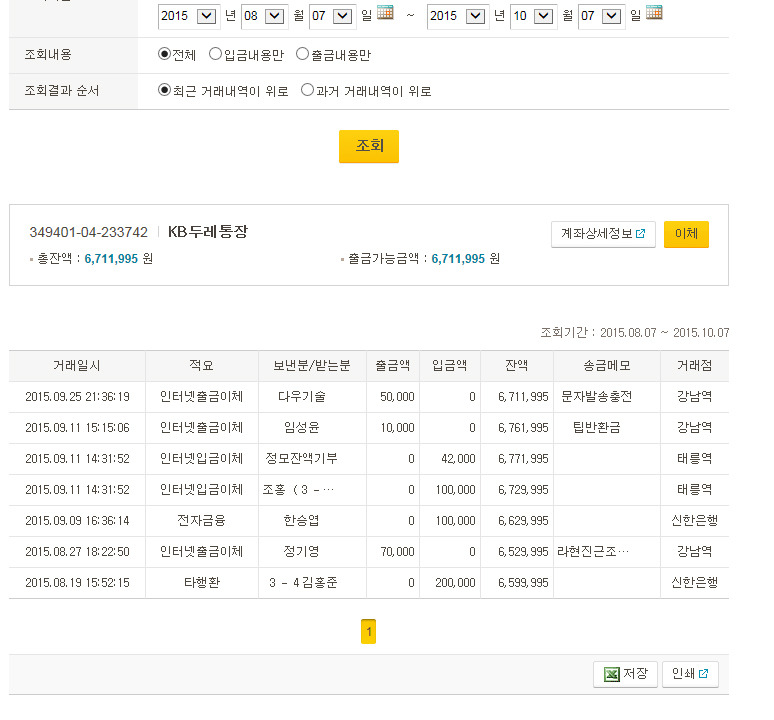Expand the end month dropdown
Image resolution: width=774 pixels, height=720 pixels.
point(544,16)
